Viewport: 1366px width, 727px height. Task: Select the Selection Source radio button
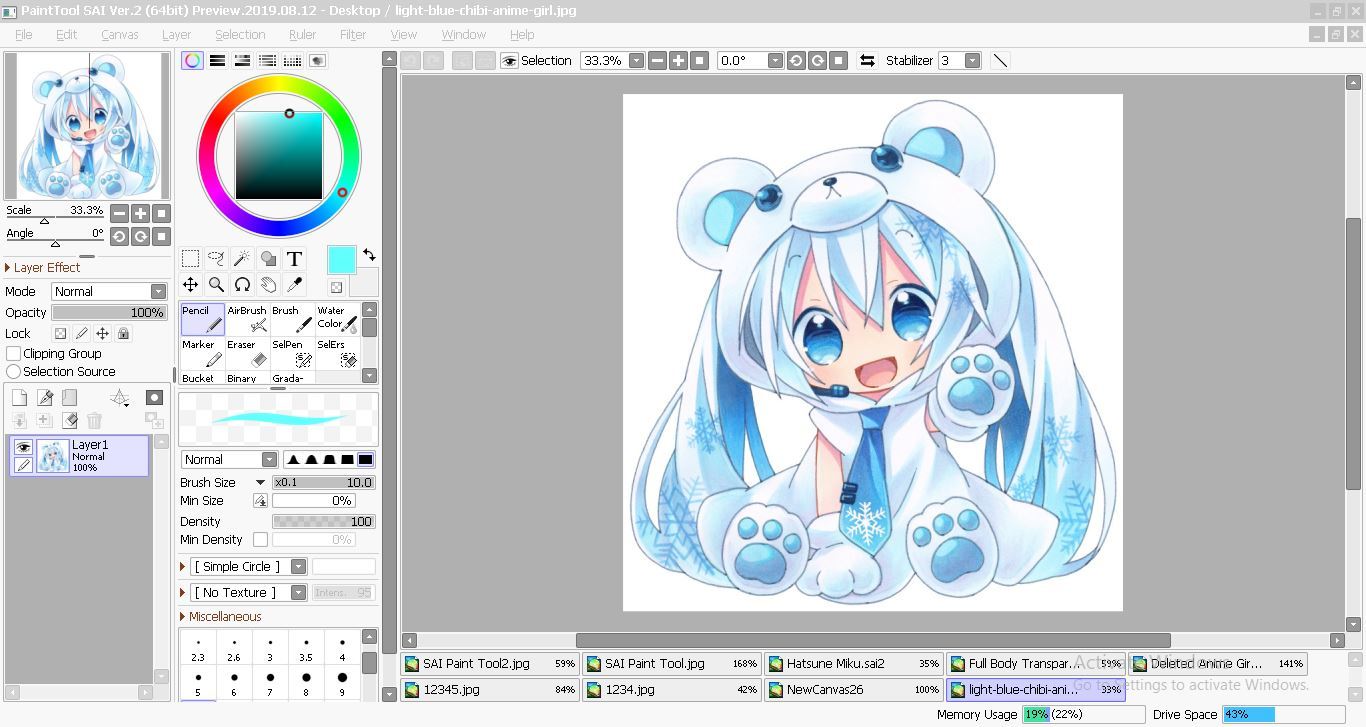point(13,371)
